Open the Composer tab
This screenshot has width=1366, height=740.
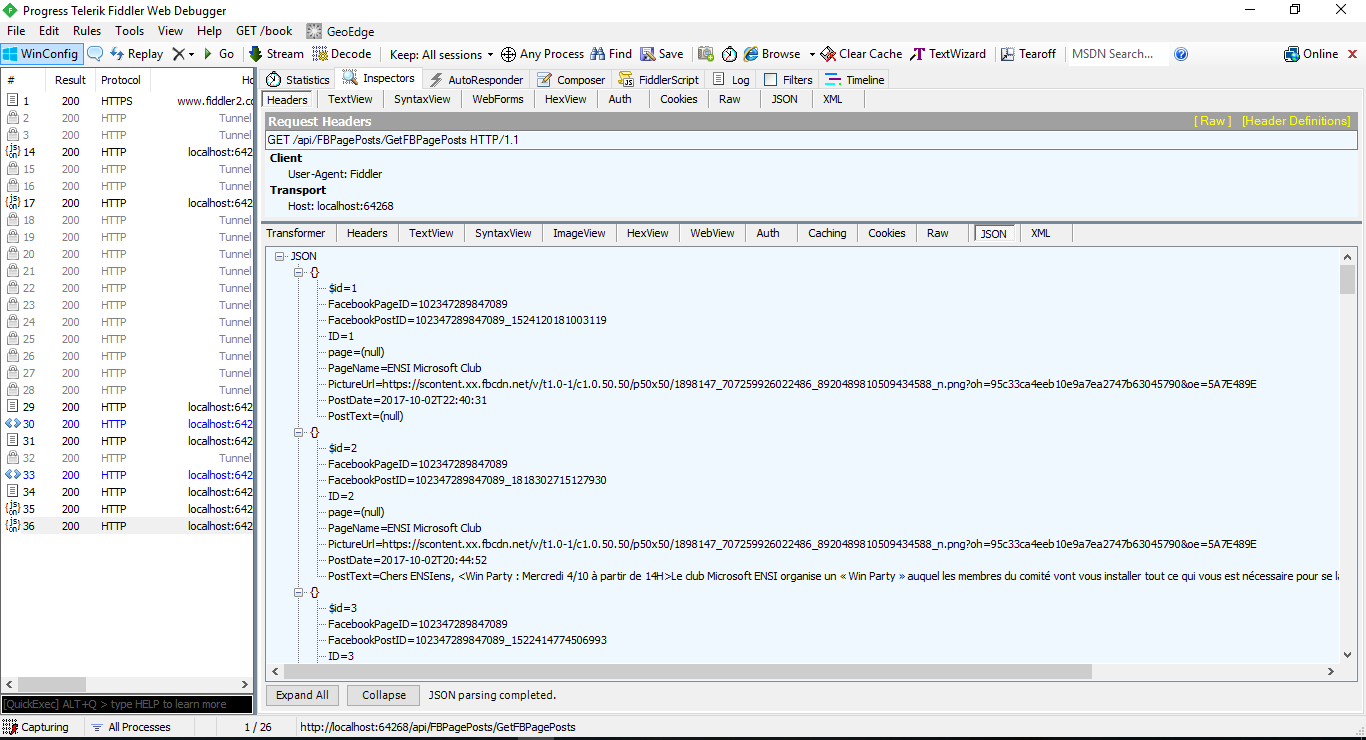571,79
